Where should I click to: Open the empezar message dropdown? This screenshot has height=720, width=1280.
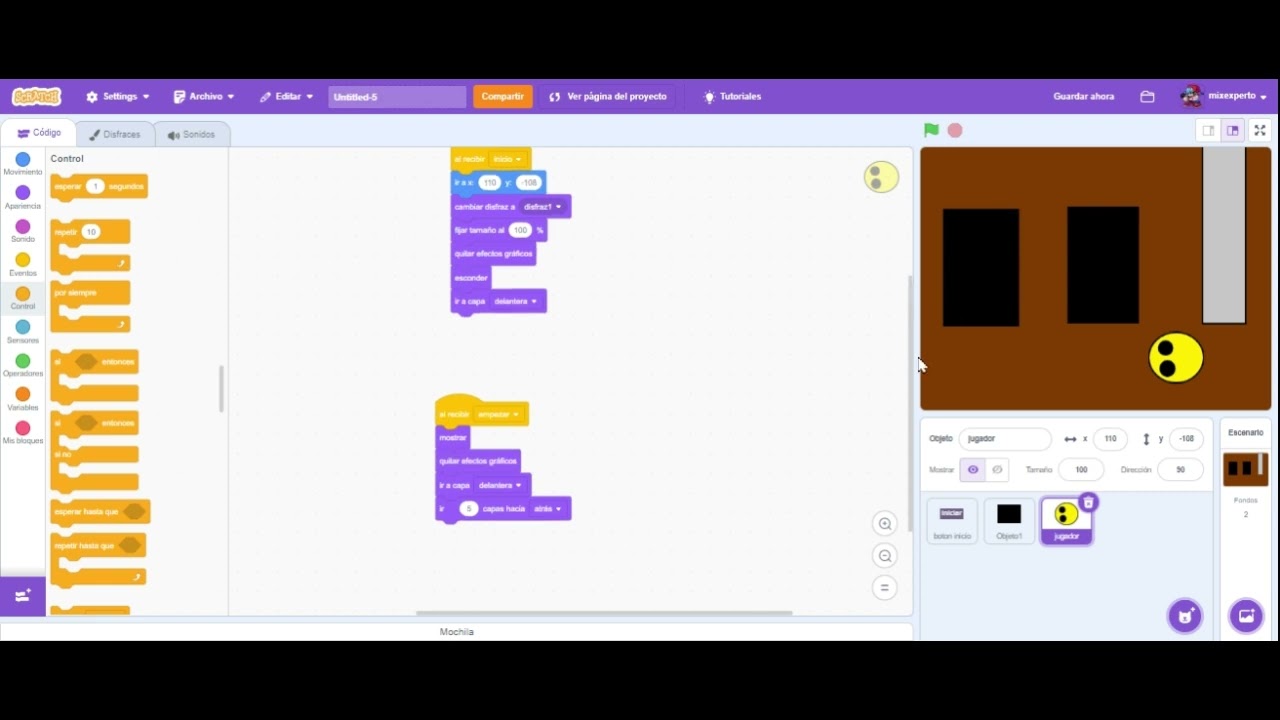(498, 414)
